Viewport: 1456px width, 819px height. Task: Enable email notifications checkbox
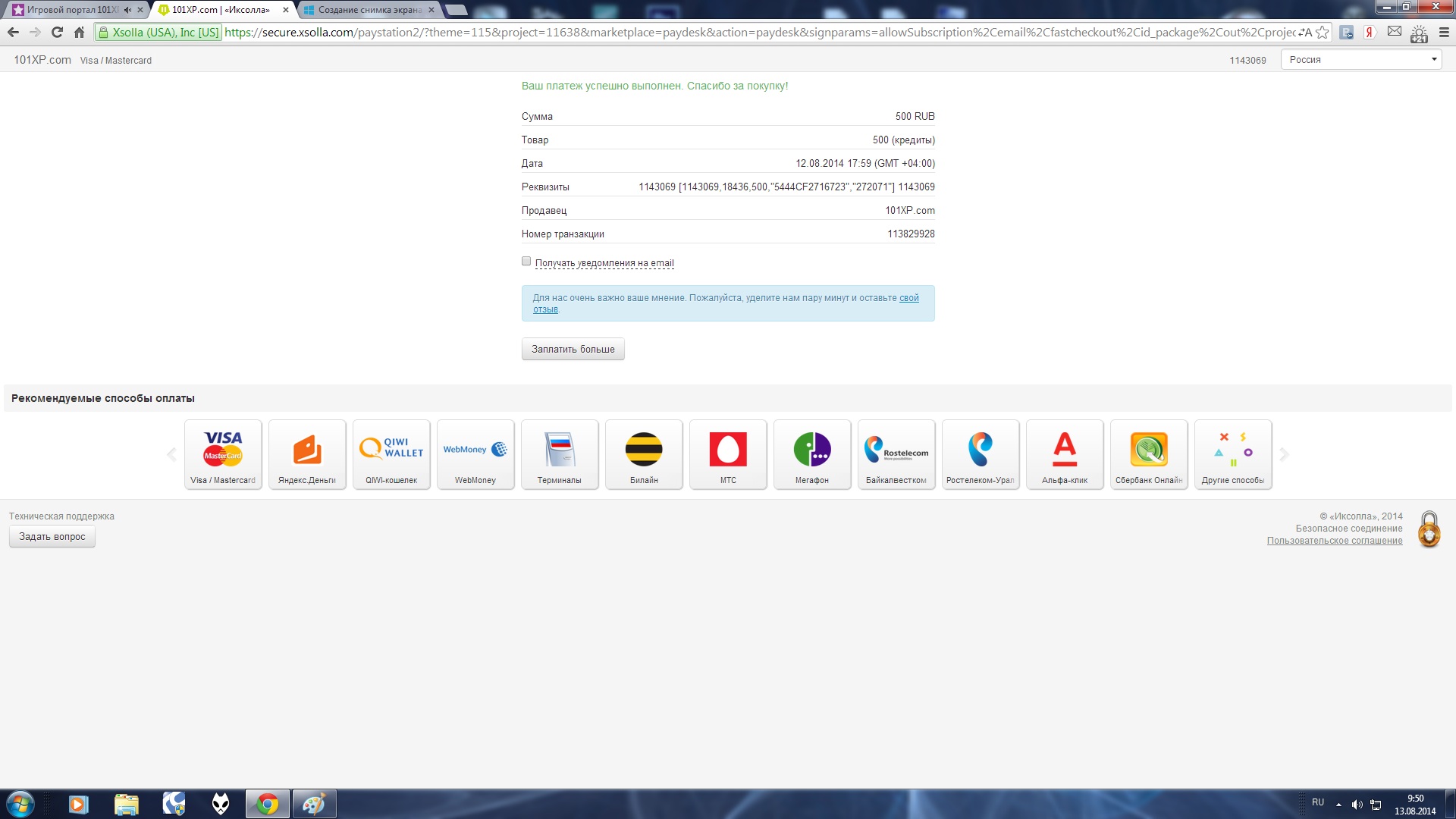pyautogui.click(x=526, y=262)
